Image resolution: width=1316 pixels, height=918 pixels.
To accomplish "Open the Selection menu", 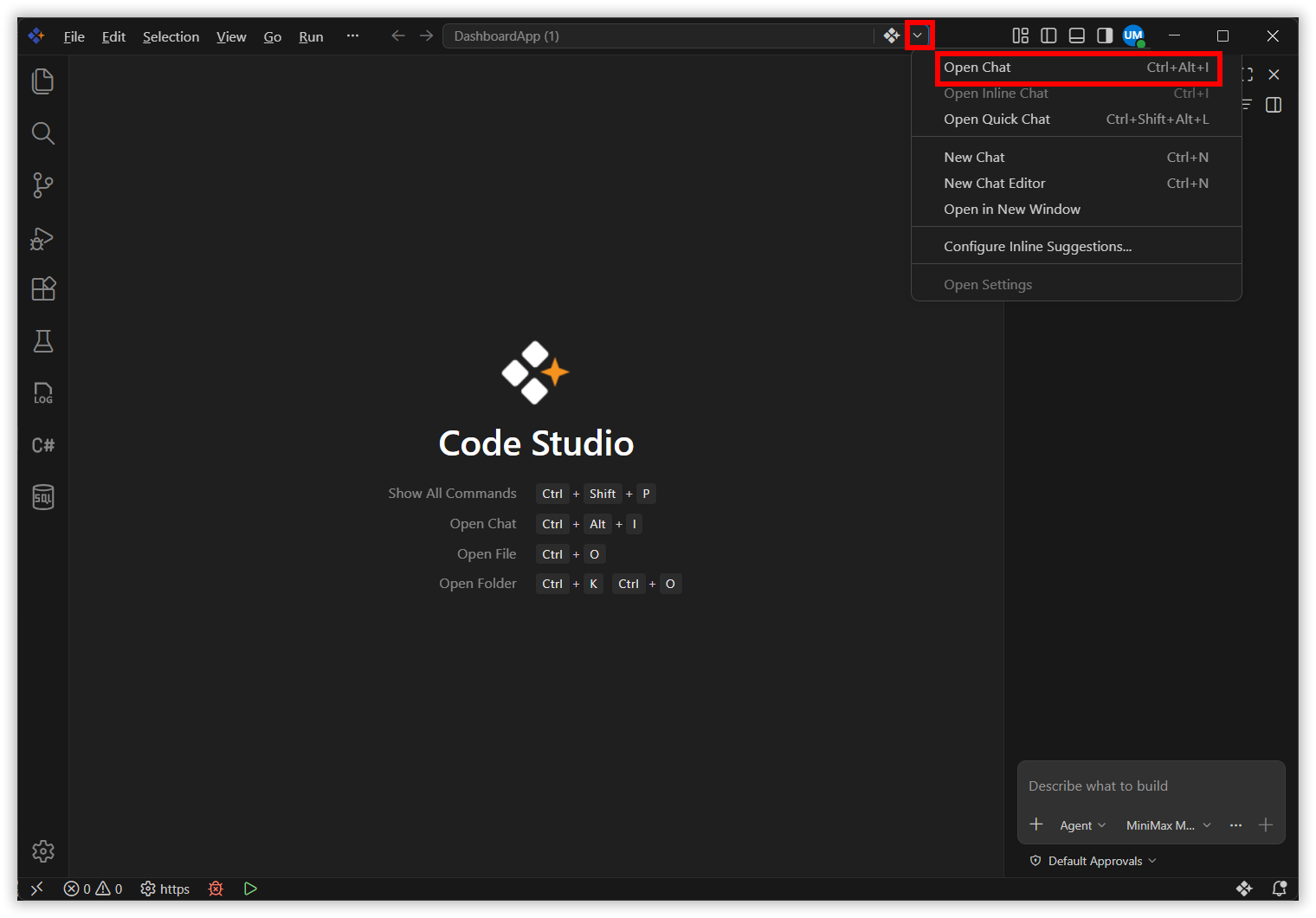I will [x=171, y=36].
